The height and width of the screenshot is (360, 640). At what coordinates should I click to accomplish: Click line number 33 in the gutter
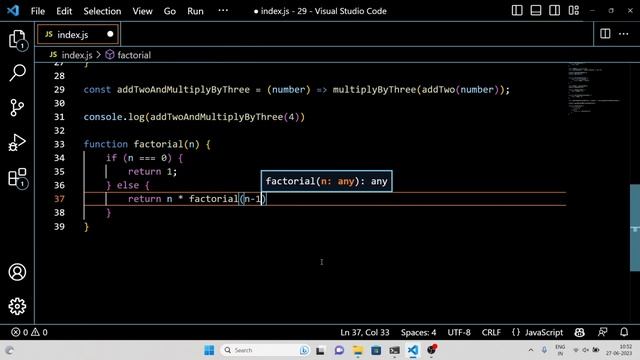click(x=59, y=144)
